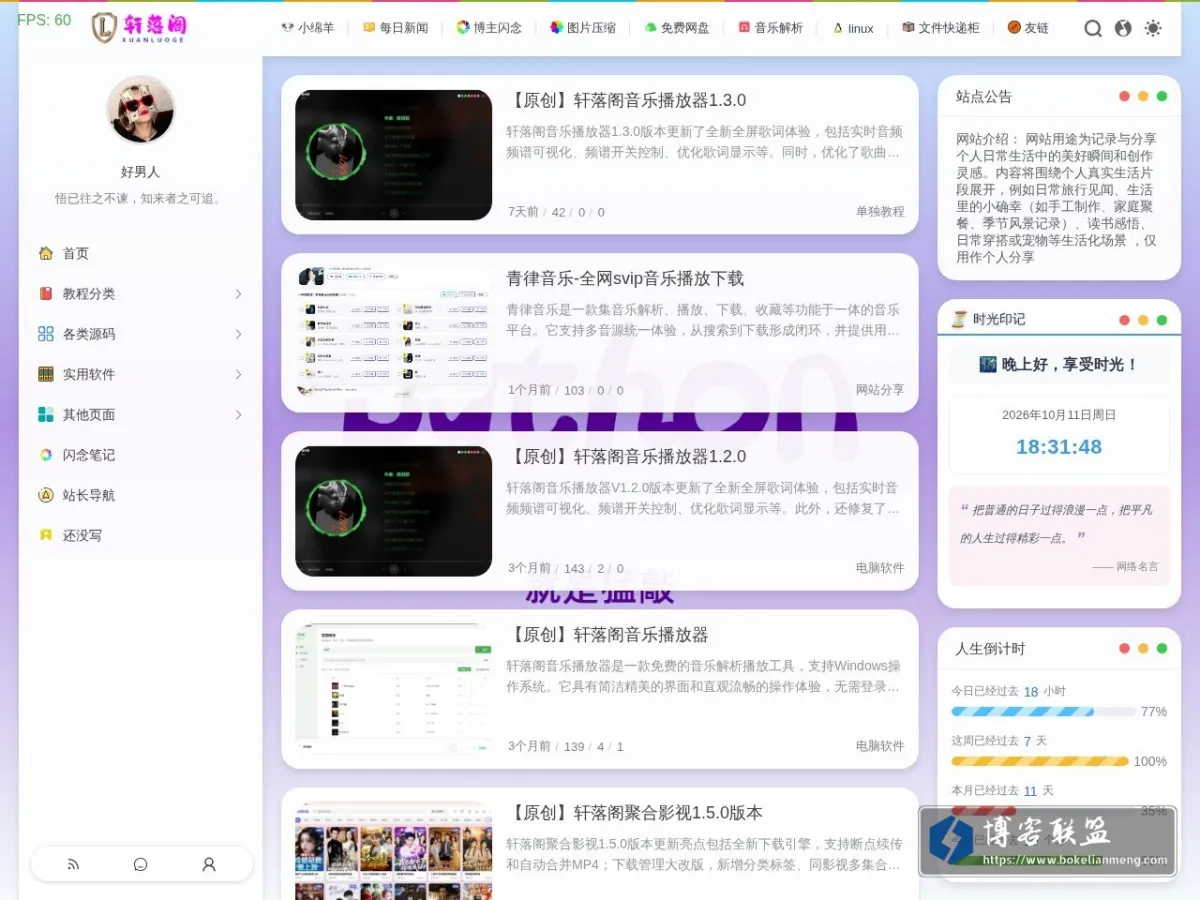Click the 友链 orange circle icon

coord(1014,28)
